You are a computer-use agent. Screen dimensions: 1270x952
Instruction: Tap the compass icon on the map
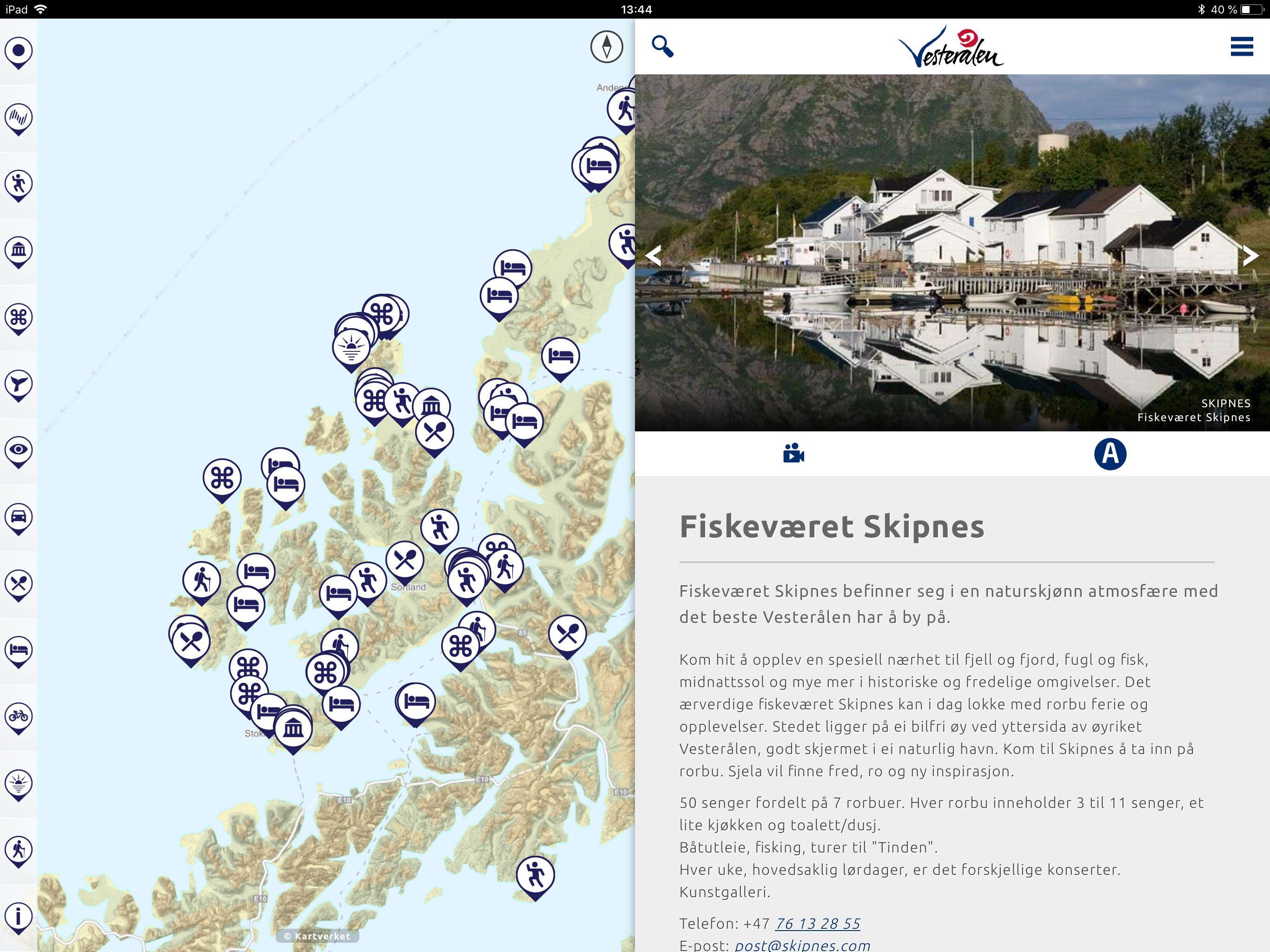coord(606,46)
